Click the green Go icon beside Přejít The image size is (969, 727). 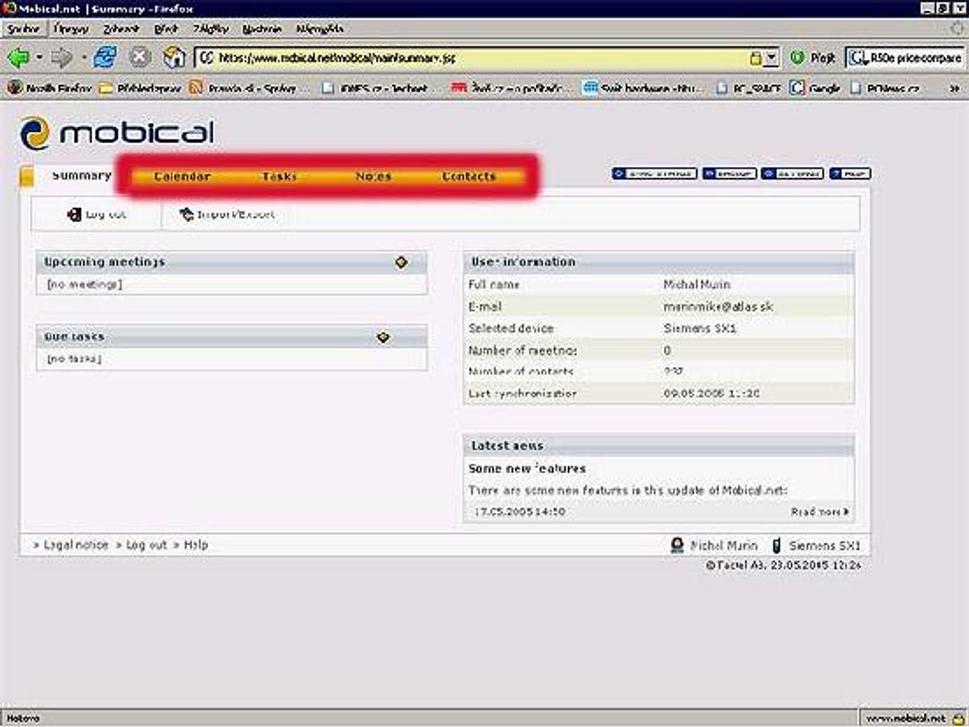coord(797,58)
